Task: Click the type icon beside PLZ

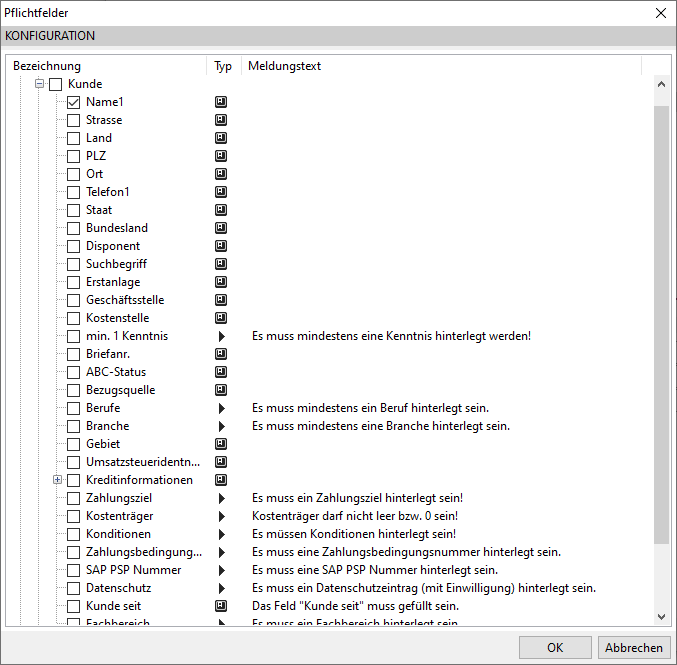Action: (x=221, y=156)
